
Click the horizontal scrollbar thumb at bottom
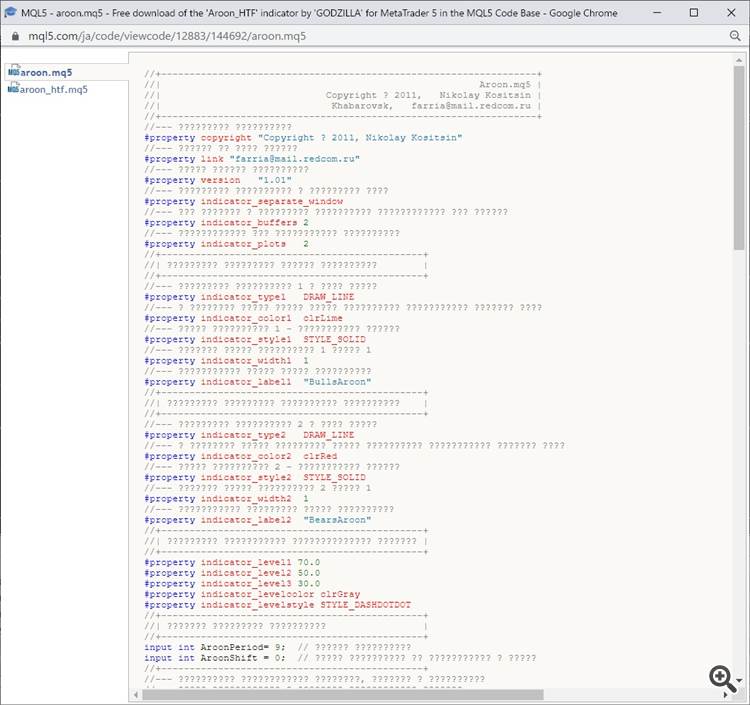point(340,694)
